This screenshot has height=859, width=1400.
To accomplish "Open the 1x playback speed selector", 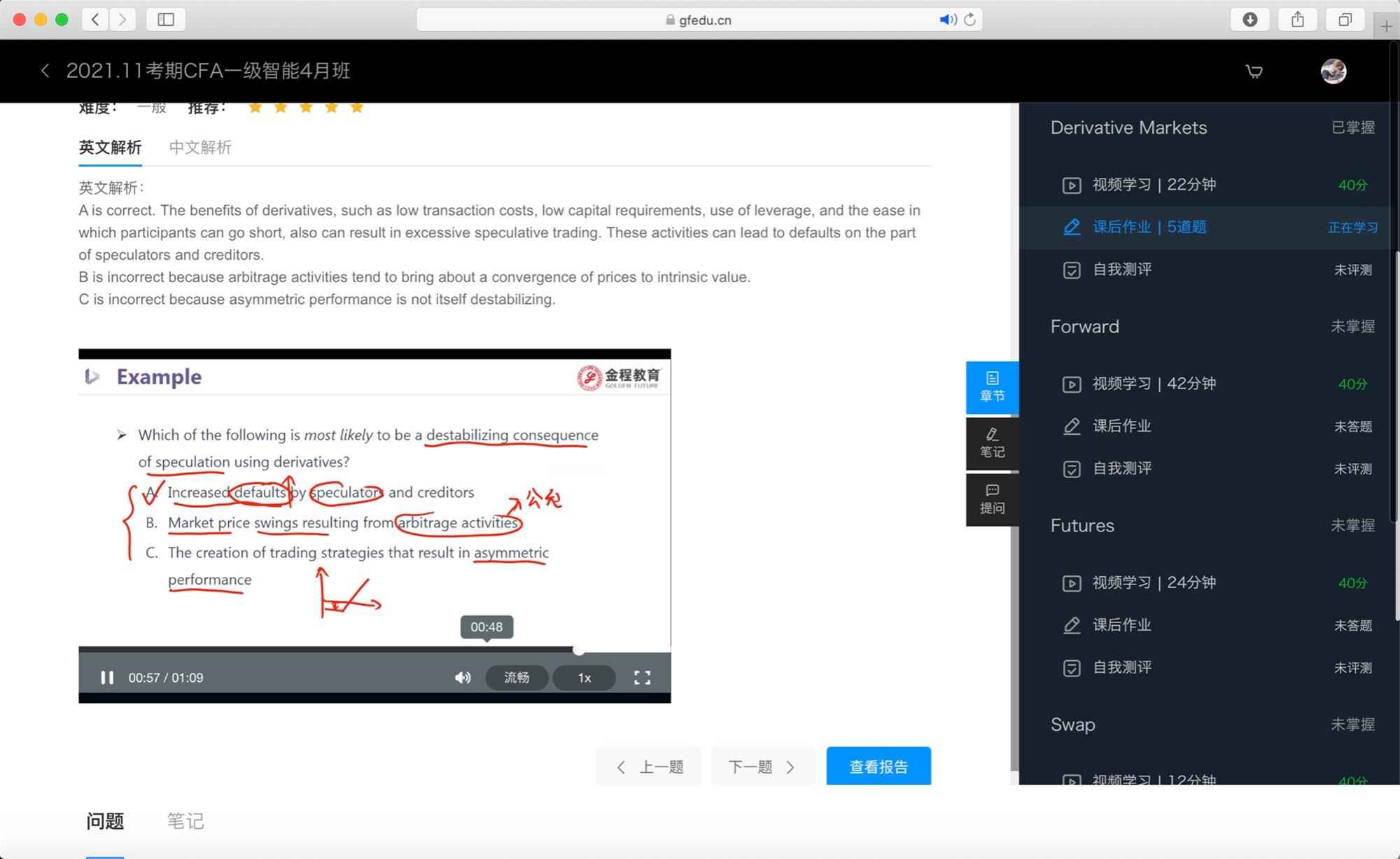I will pos(584,678).
